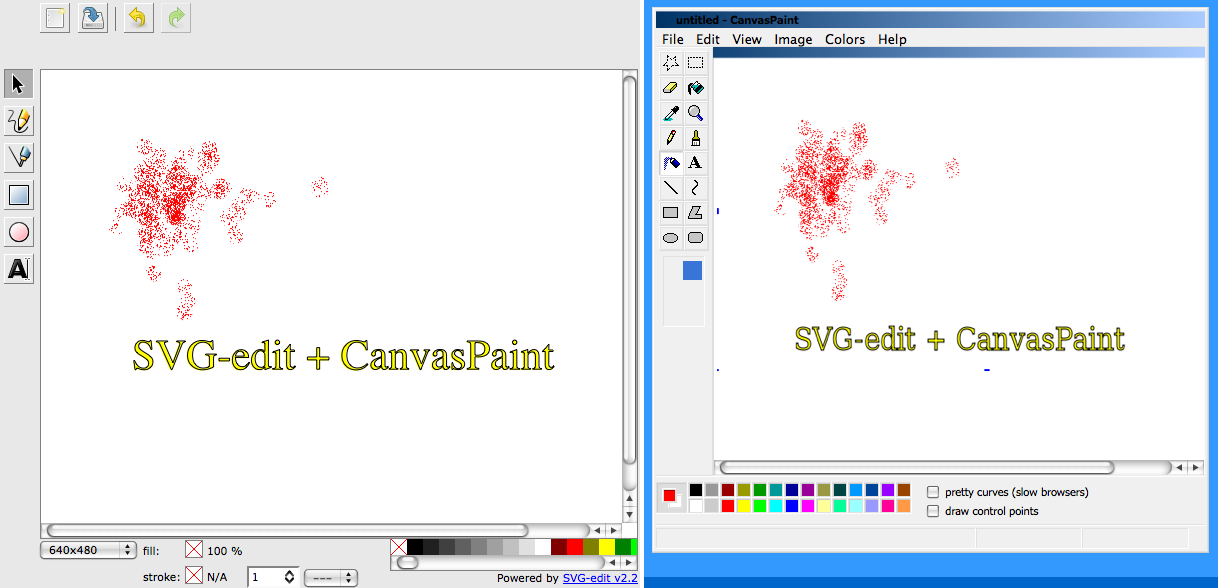Select the arrow Select tool in SVG-edit
Image resolution: width=1218 pixels, height=588 pixels.
(19, 84)
